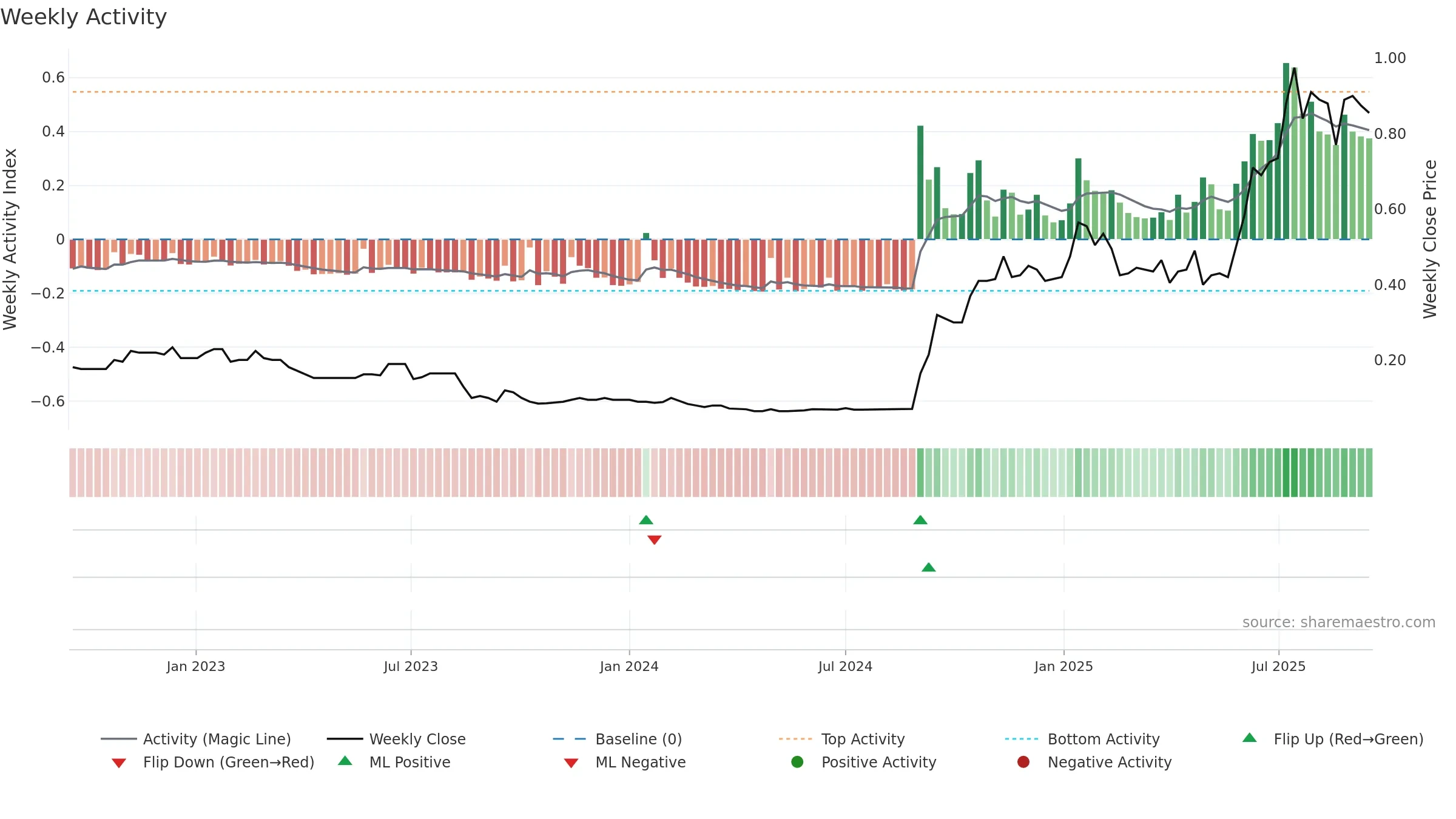The width and height of the screenshot is (1456, 819).
Task: Click the Negative Activity red circle icon
Action: 1023,762
